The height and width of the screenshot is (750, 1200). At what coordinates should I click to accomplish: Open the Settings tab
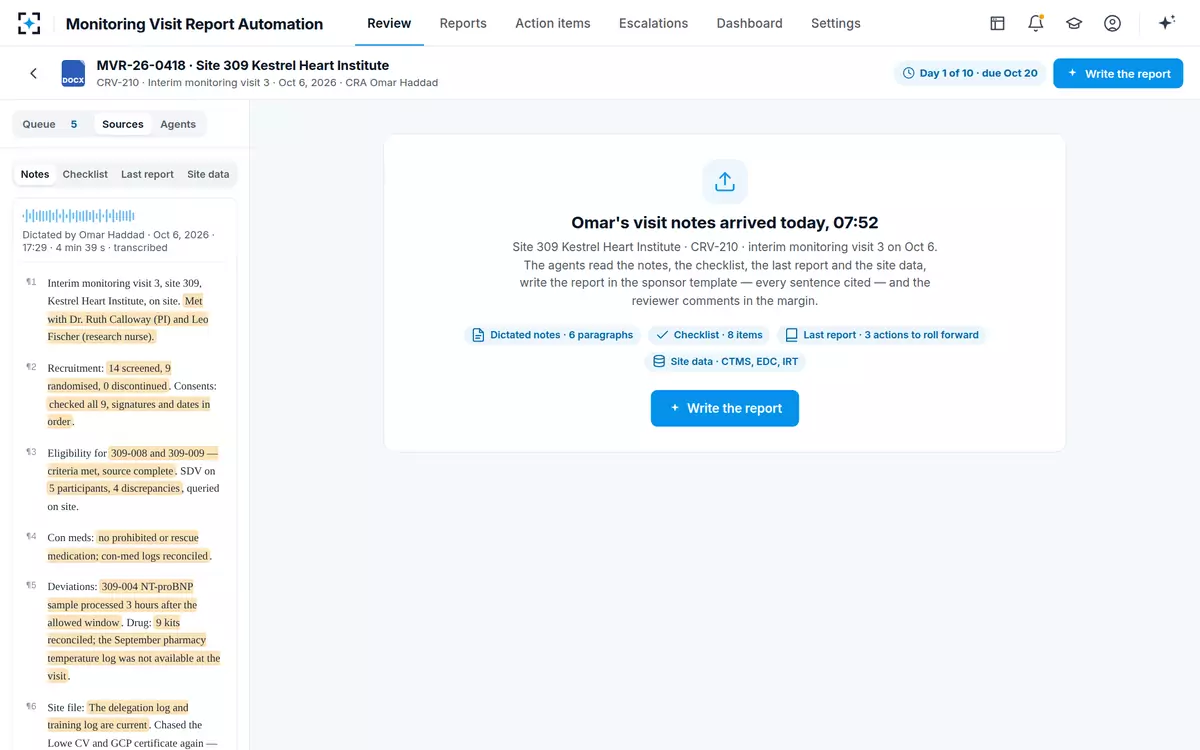click(835, 23)
